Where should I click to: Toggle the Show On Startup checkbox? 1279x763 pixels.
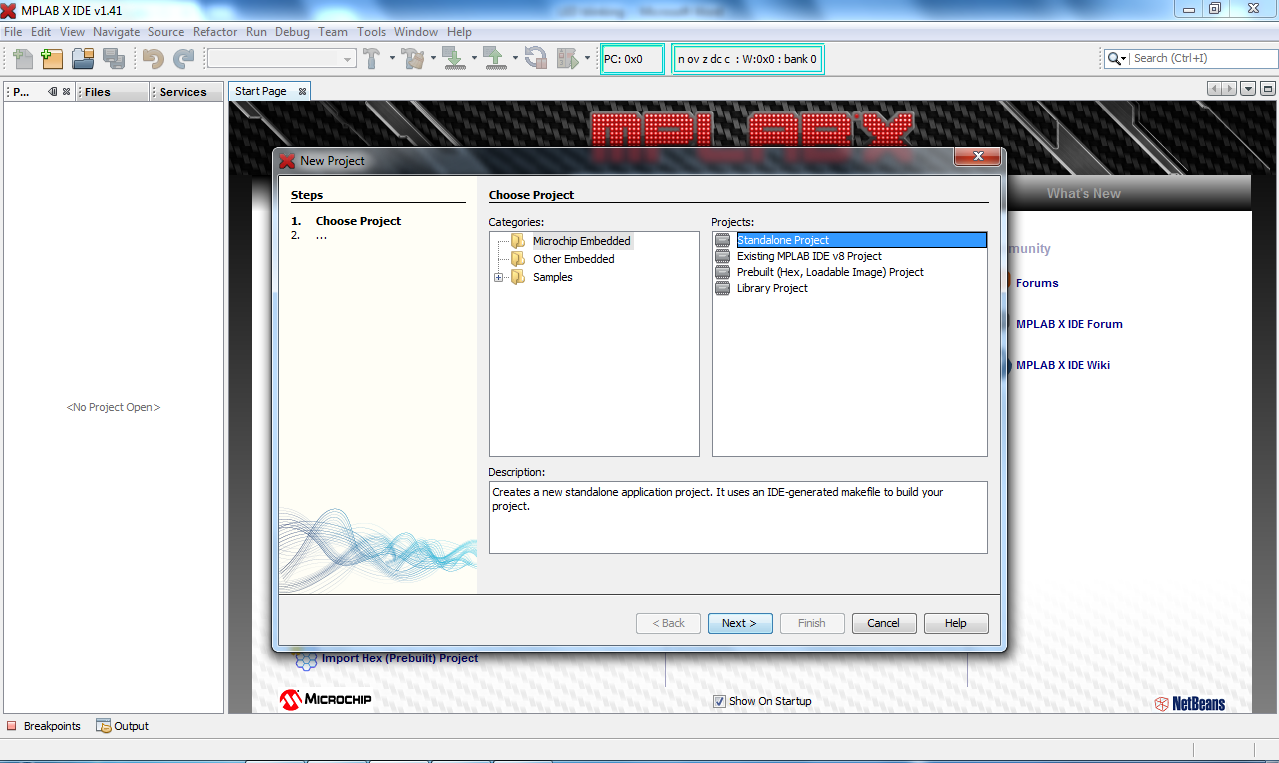pos(719,701)
